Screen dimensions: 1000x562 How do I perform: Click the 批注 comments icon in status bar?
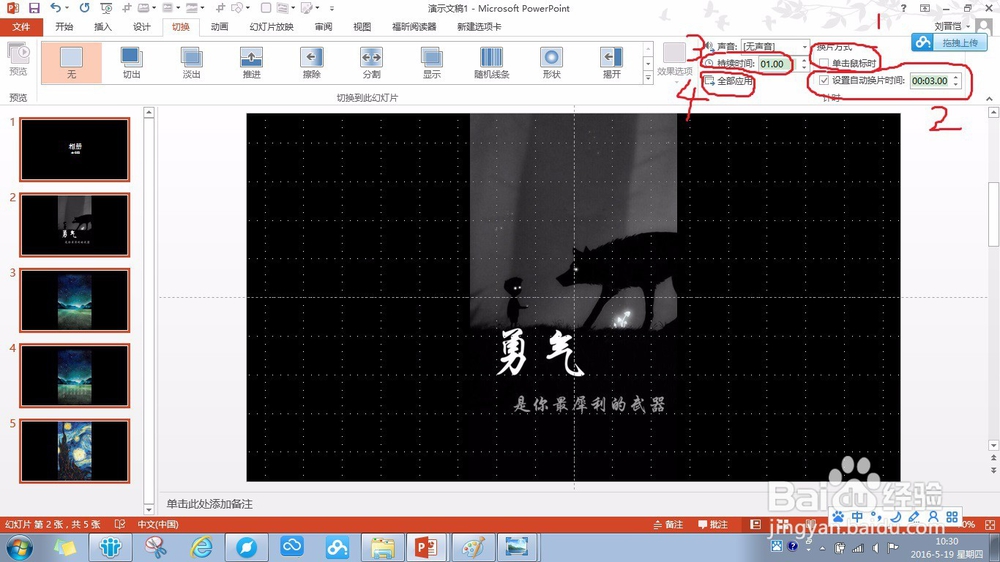tap(713, 524)
